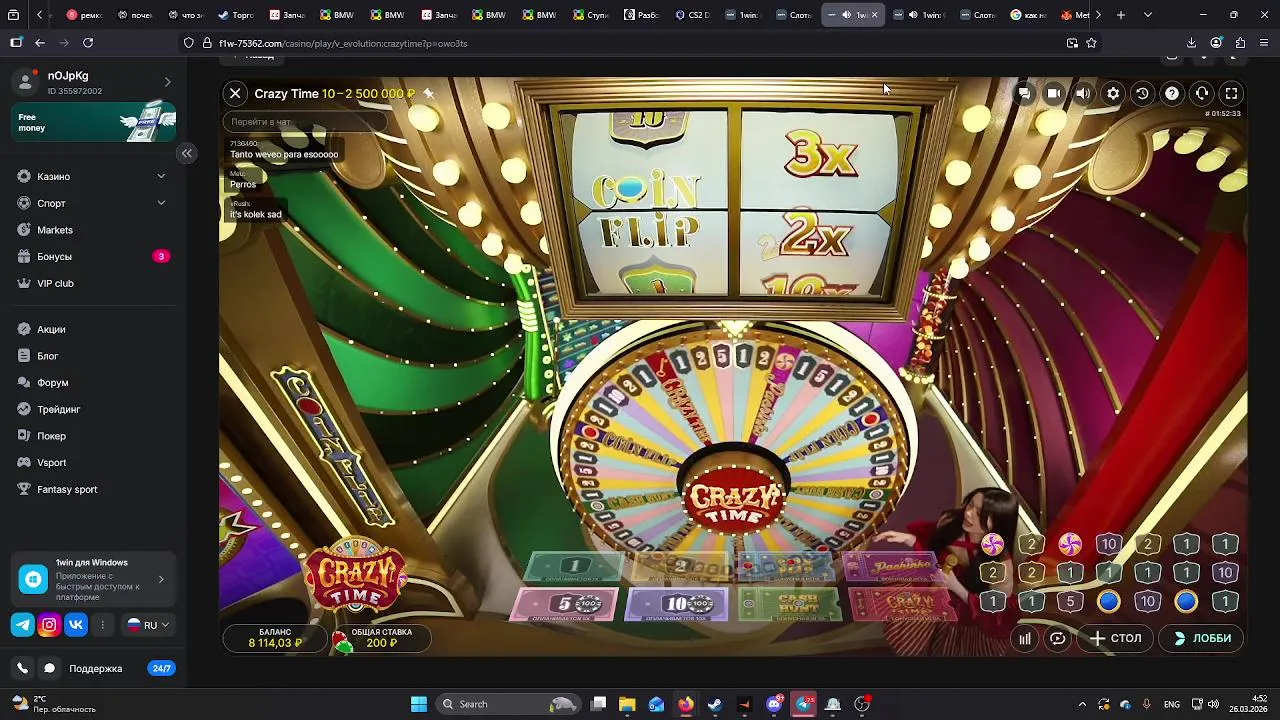Image resolution: width=1280 pixels, height=720 pixels.
Task: Open the game help question mark
Action: [x=1172, y=93]
